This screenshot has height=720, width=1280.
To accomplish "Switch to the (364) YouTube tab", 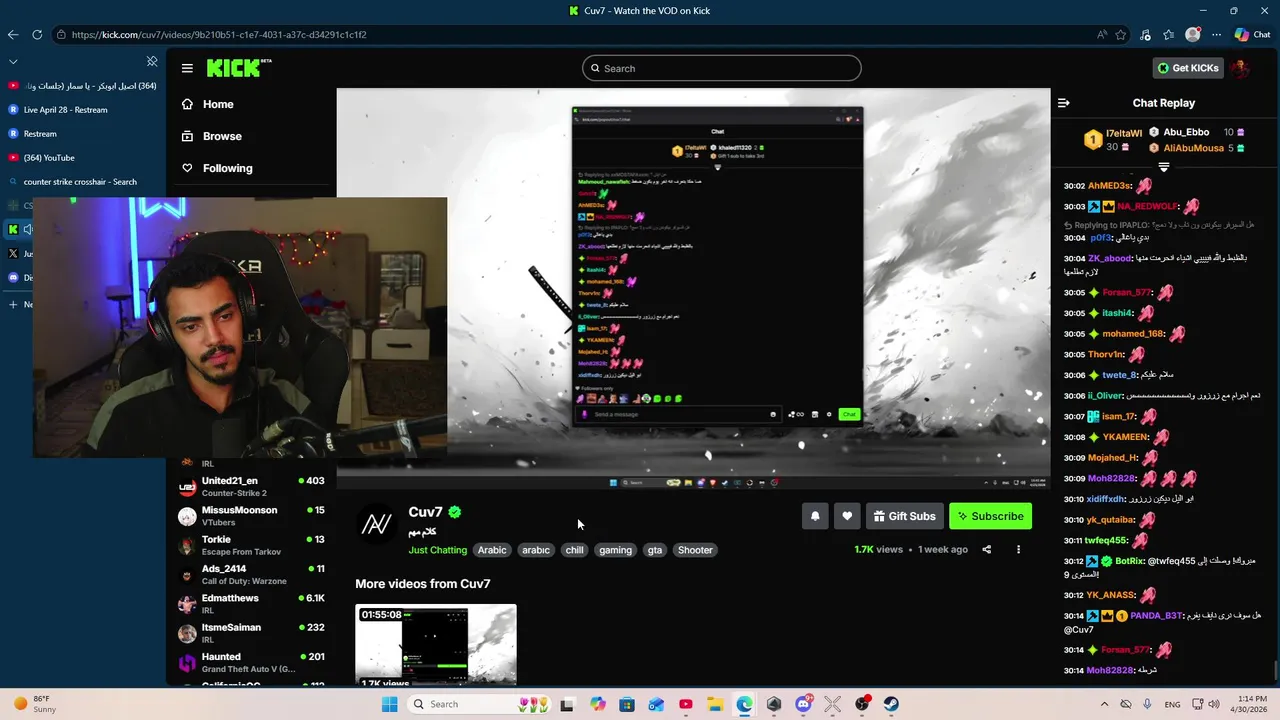I will click(x=82, y=158).
